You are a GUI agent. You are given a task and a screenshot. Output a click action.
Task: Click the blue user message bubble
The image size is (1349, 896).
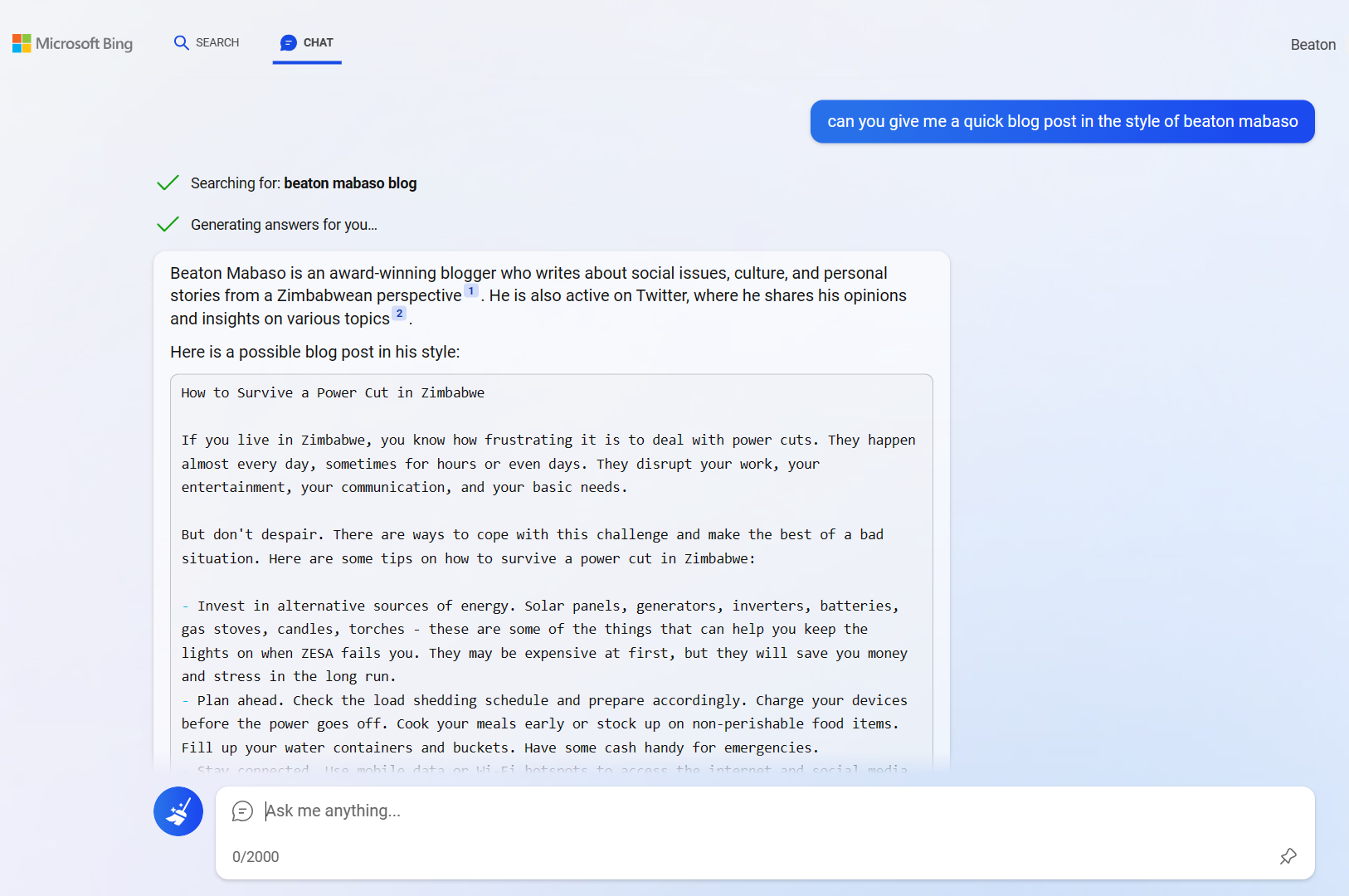click(x=1062, y=122)
